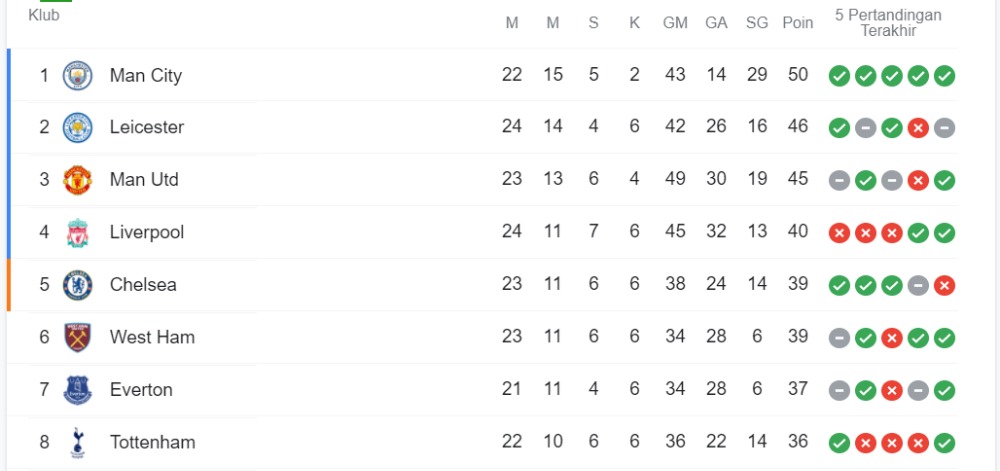Click the Tottenham club crest
This screenshot has width=1000, height=471.
pyautogui.click(x=77, y=442)
